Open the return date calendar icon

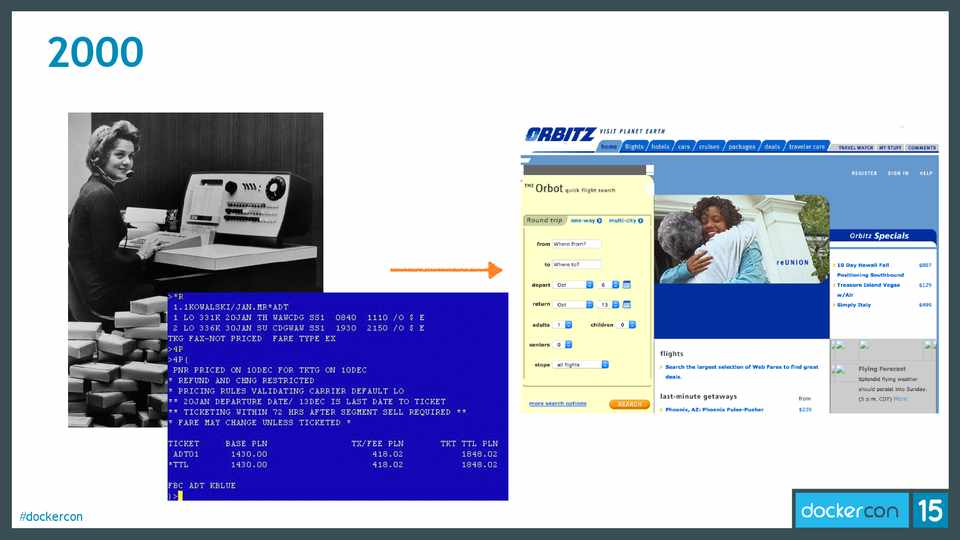(627, 305)
